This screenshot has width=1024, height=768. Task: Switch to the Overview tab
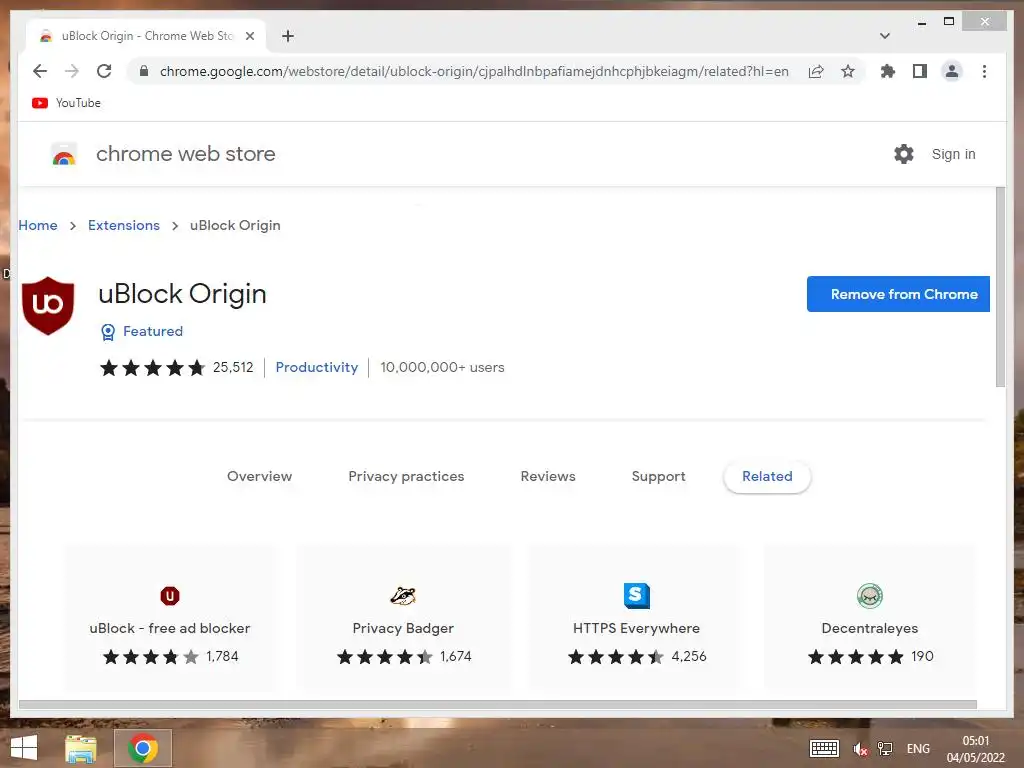[x=259, y=476]
